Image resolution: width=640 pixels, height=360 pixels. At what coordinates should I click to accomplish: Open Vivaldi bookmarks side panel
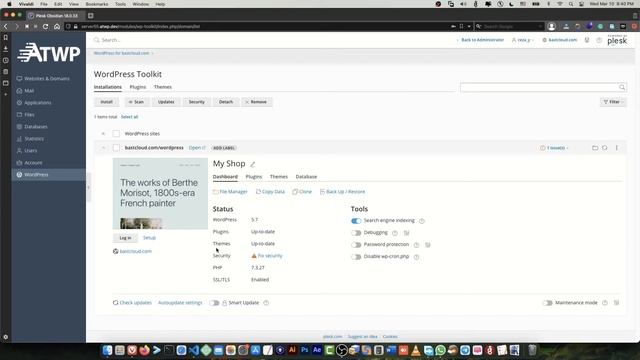(6, 38)
